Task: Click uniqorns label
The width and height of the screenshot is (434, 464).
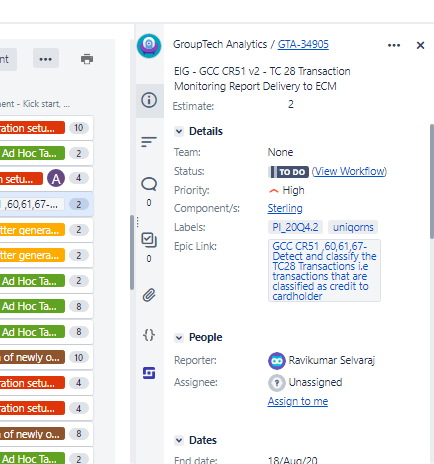Action: 353,227
